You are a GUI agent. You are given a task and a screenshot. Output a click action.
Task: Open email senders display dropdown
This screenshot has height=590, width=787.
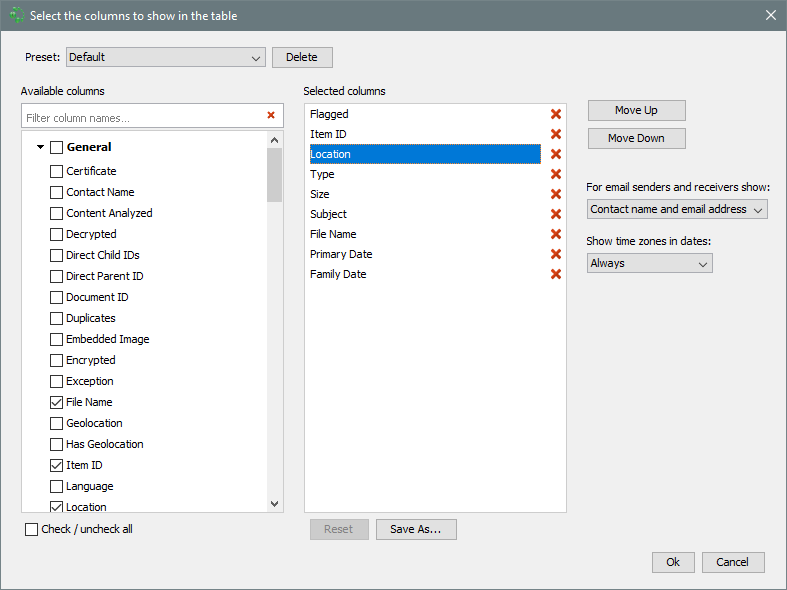point(677,209)
